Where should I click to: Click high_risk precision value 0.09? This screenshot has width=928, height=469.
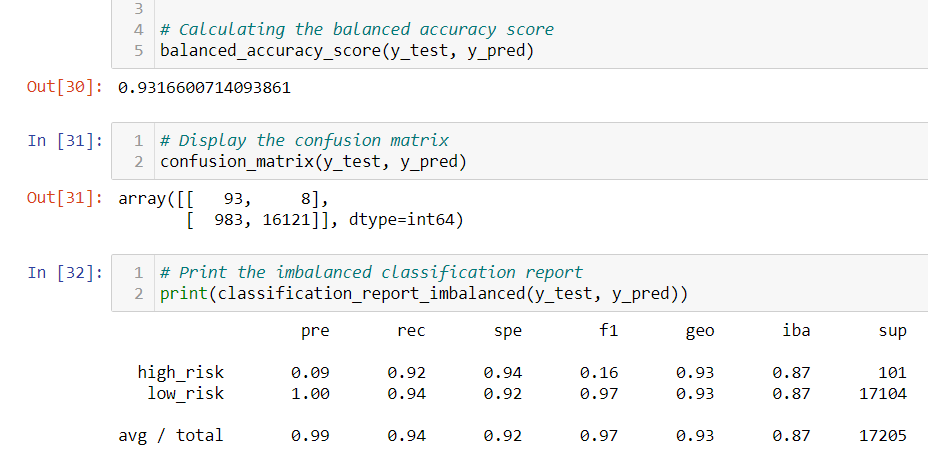pyautogui.click(x=310, y=373)
